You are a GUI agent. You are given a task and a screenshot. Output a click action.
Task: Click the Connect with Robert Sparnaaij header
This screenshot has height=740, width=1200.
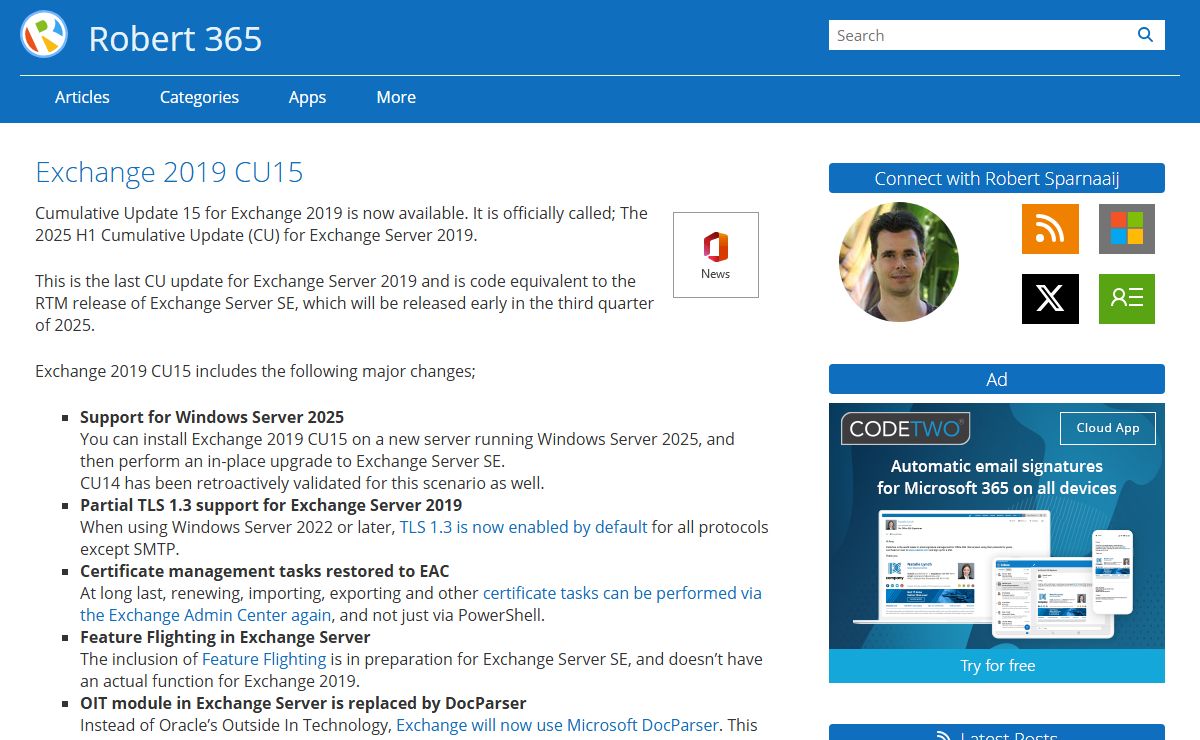coord(997,179)
